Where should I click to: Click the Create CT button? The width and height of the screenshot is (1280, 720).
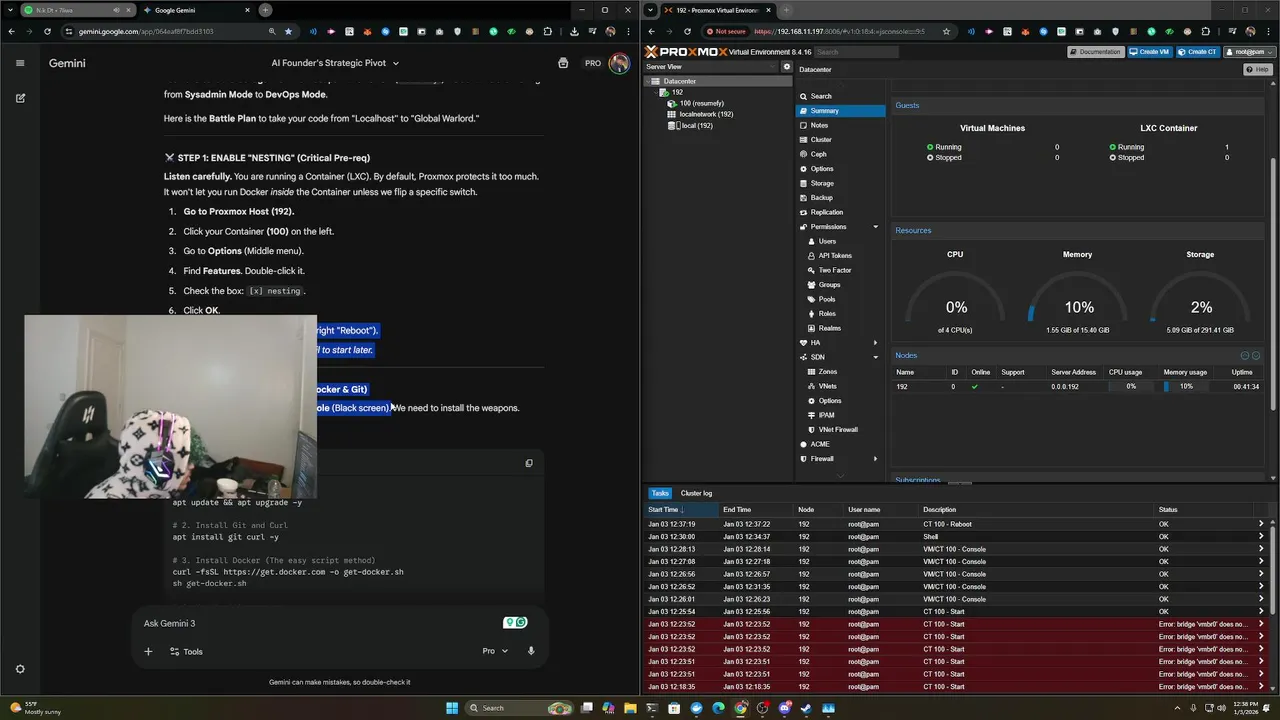coord(1197,52)
